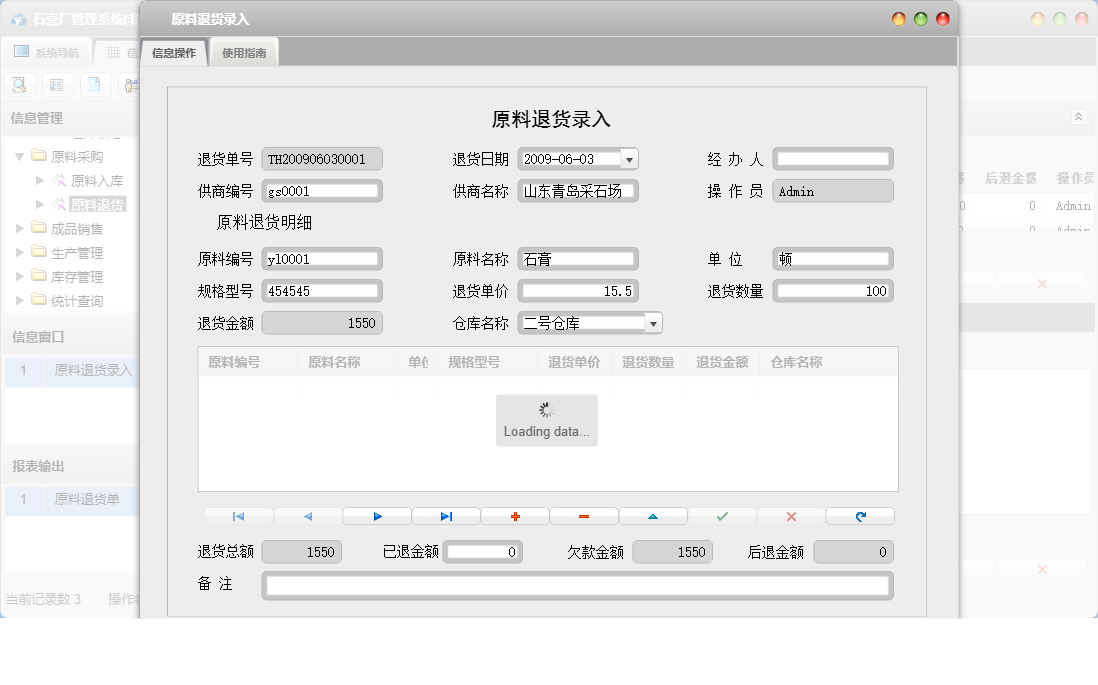Open the 仓库名称 warehouse dropdown
Image resolution: width=1098 pixels, height=685 pixels.
coord(655,323)
